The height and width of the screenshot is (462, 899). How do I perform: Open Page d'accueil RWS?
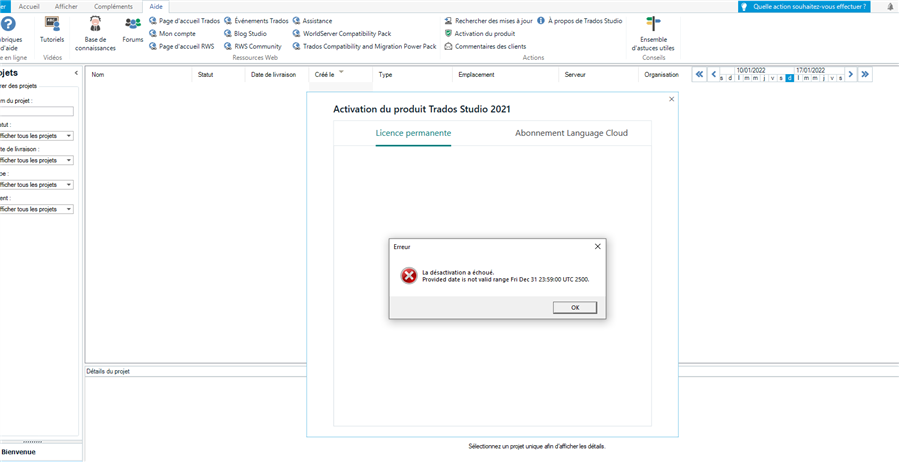182,46
